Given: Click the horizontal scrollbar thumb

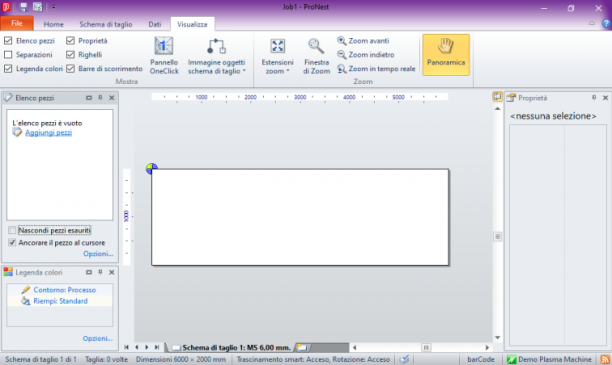Looking at the screenshot, I should [426, 347].
